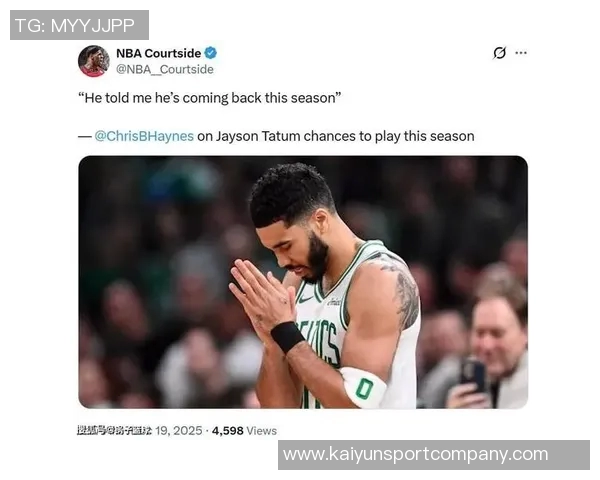Click the black wristband in the photo

coord(287,337)
